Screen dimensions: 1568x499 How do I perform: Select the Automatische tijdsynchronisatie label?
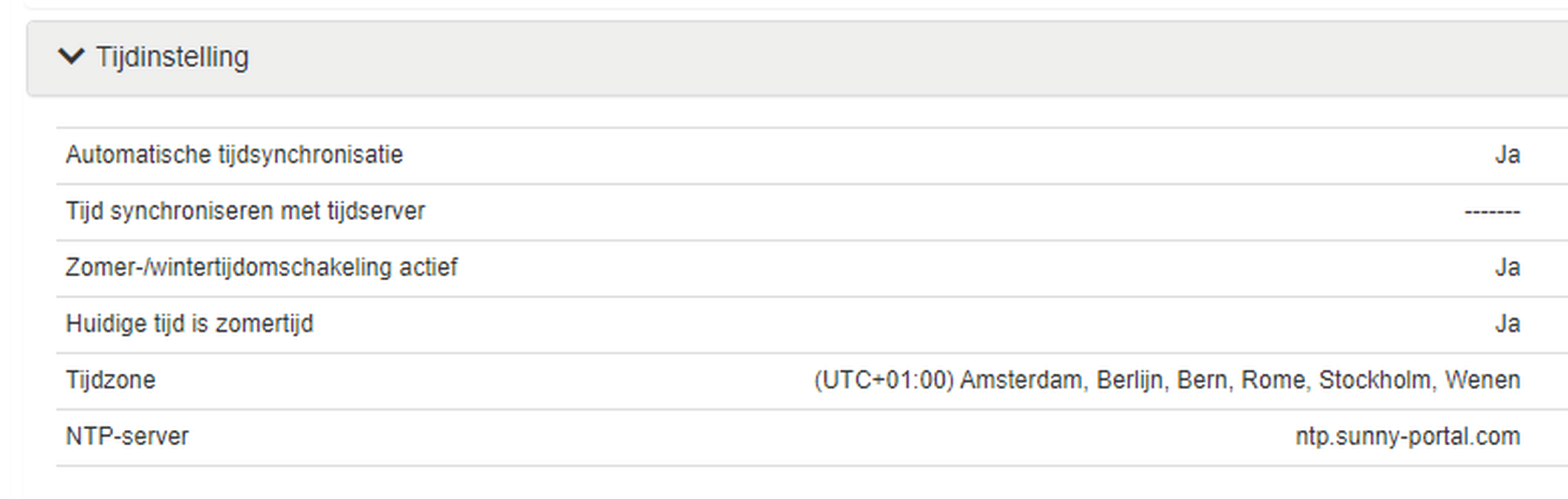point(234,155)
